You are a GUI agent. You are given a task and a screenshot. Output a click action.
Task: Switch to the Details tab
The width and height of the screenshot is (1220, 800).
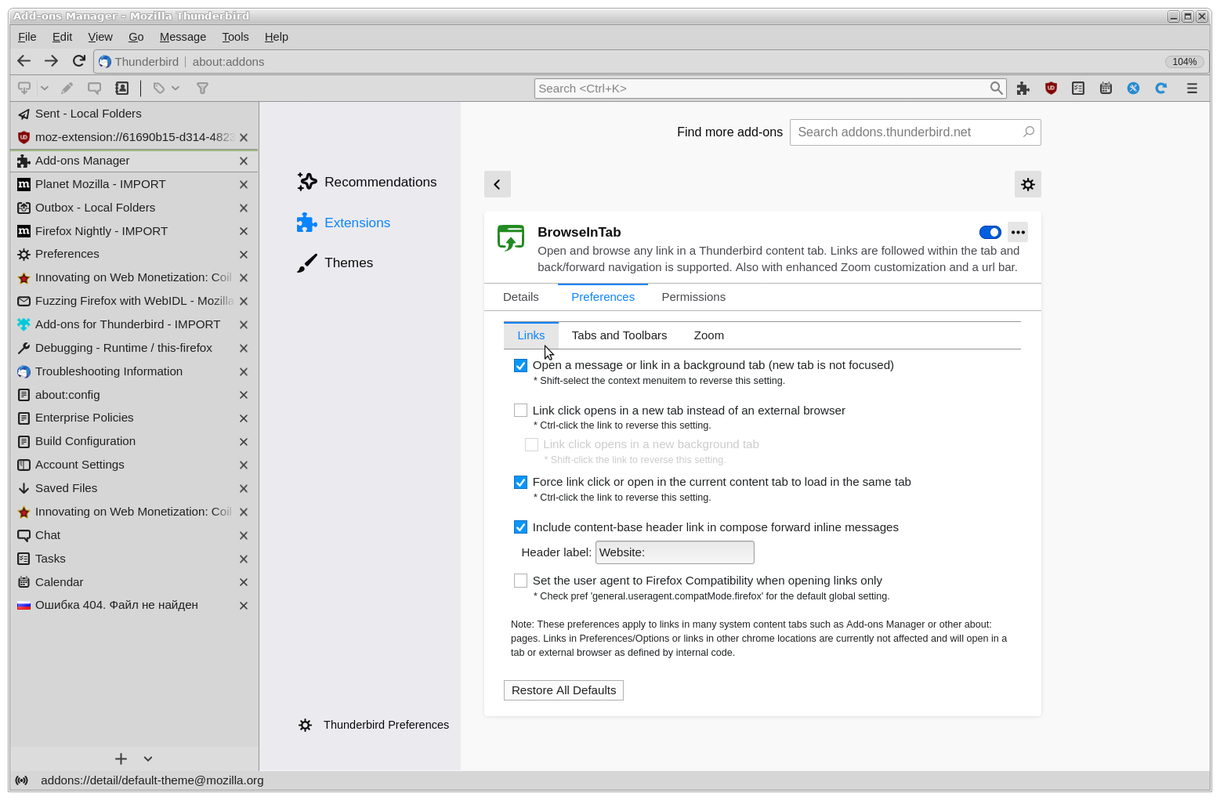[x=521, y=297]
